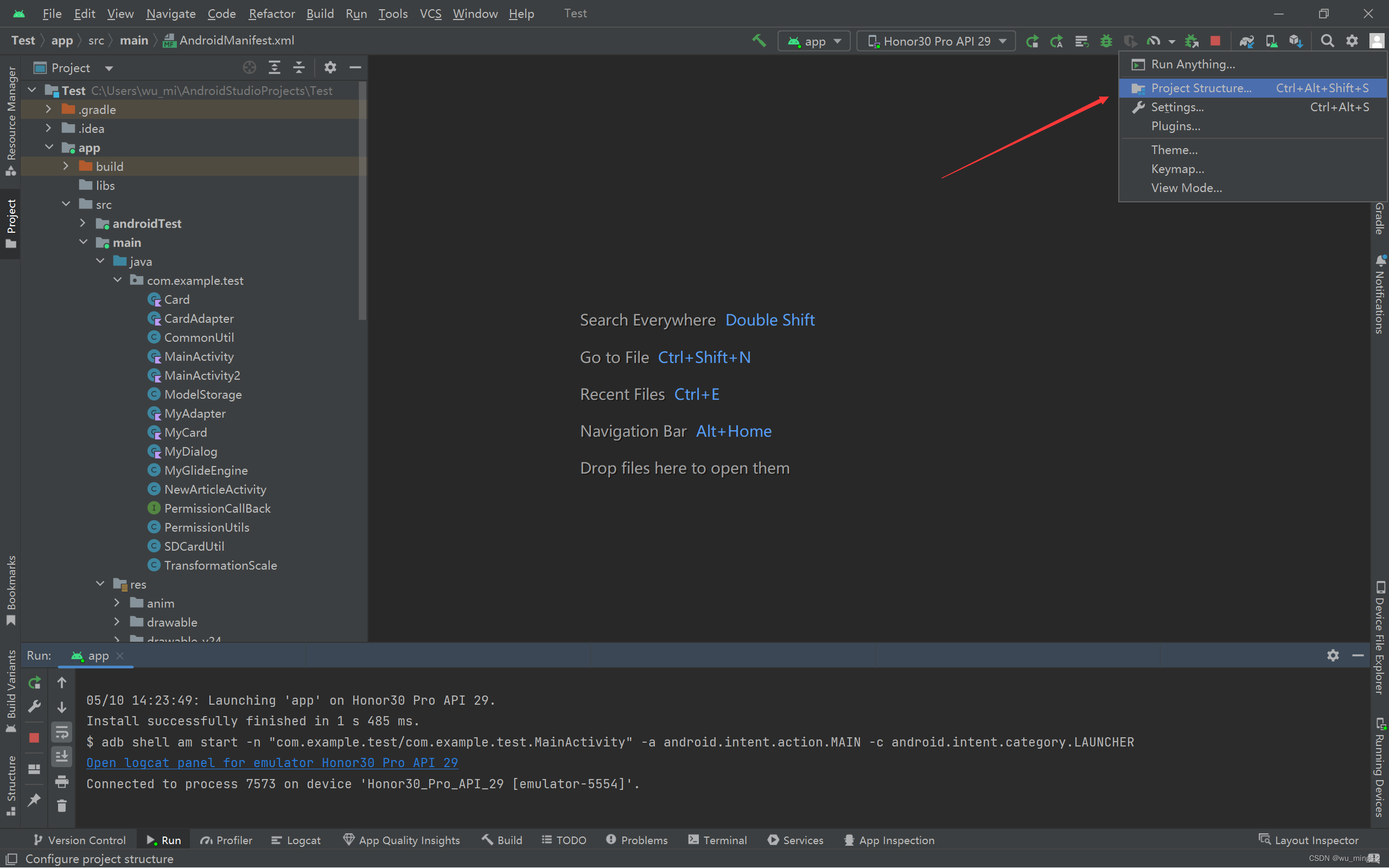
Task: Toggle the Bookmarks tool window stripe
Action: pos(10,590)
